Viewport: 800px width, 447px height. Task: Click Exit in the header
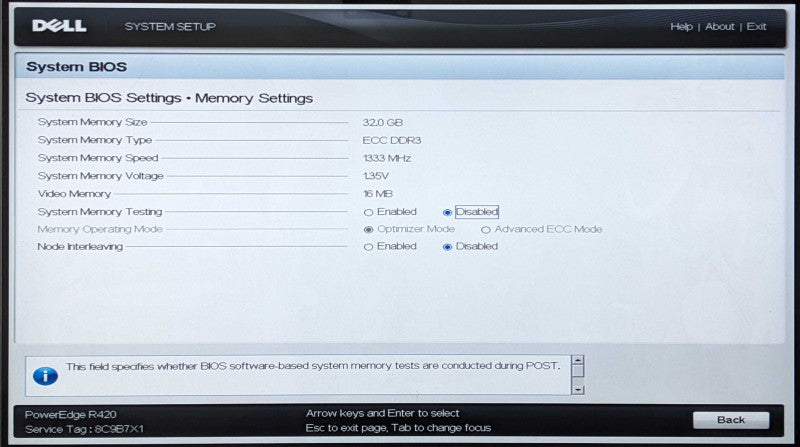pyautogui.click(x=756, y=27)
